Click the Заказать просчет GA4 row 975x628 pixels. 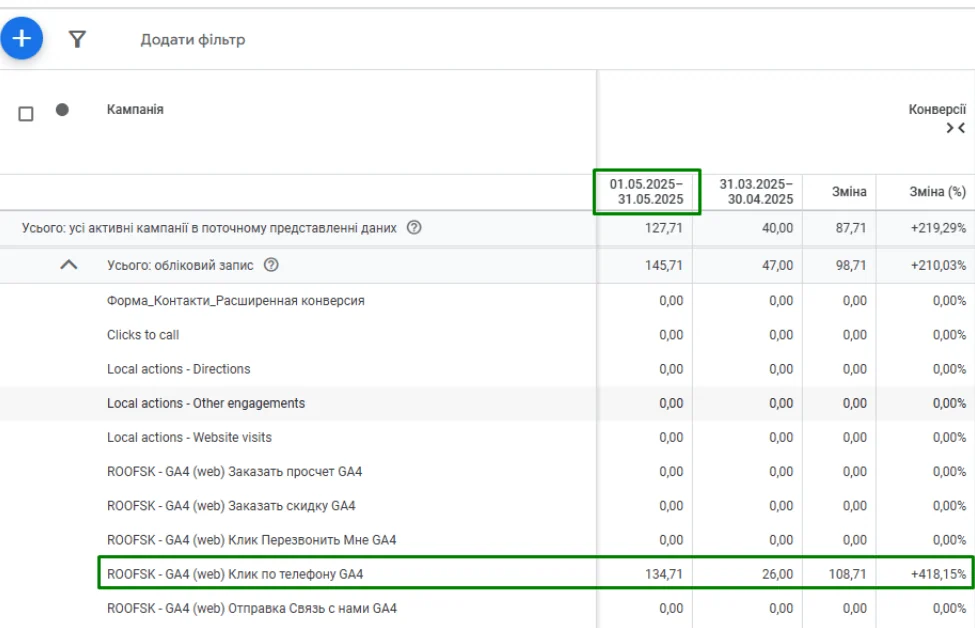coord(488,472)
